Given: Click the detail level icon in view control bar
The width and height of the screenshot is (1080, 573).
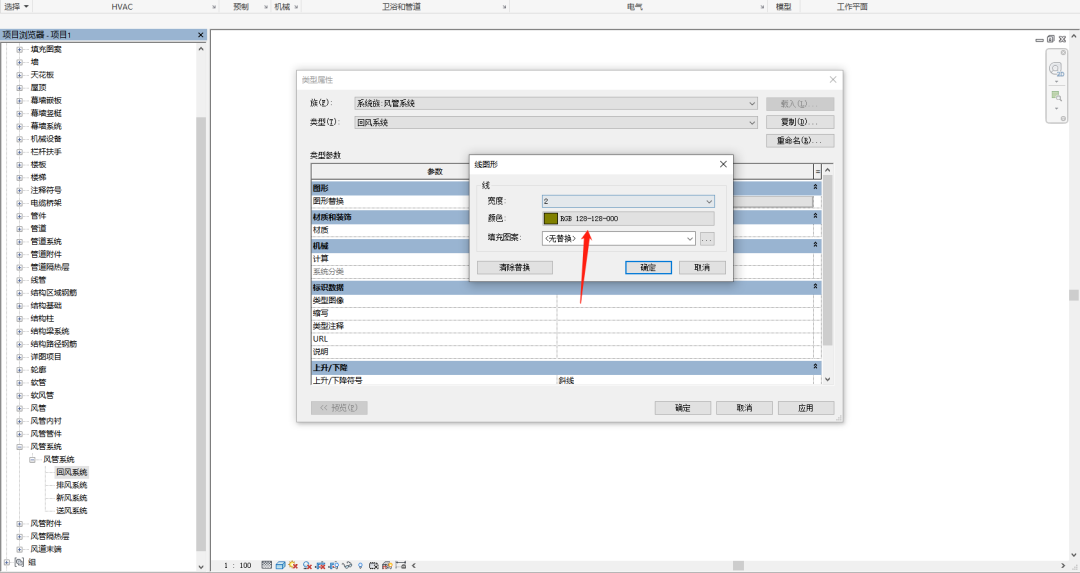Looking at the screenshot, I should click(x=267, y=565).
